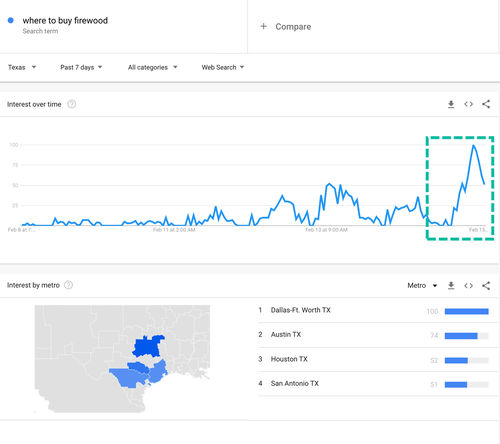The height and width of the screenshot is (444, 500).
Task: Switch the Metro breakdown dropdown
Action: (422, 286)
